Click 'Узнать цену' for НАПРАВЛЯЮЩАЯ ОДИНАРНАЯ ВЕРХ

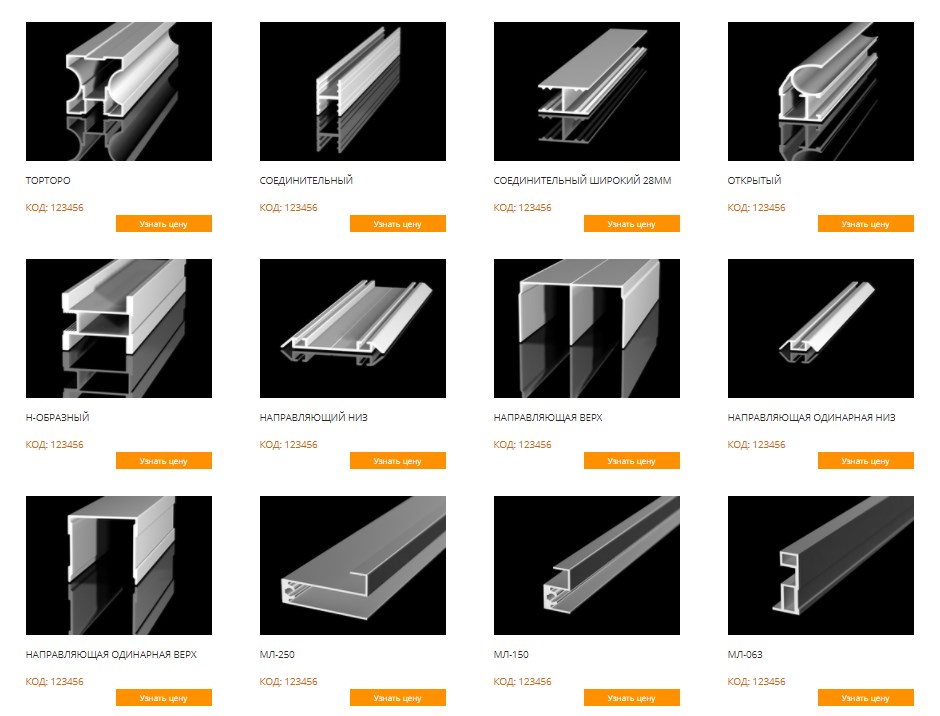point(164,697)
